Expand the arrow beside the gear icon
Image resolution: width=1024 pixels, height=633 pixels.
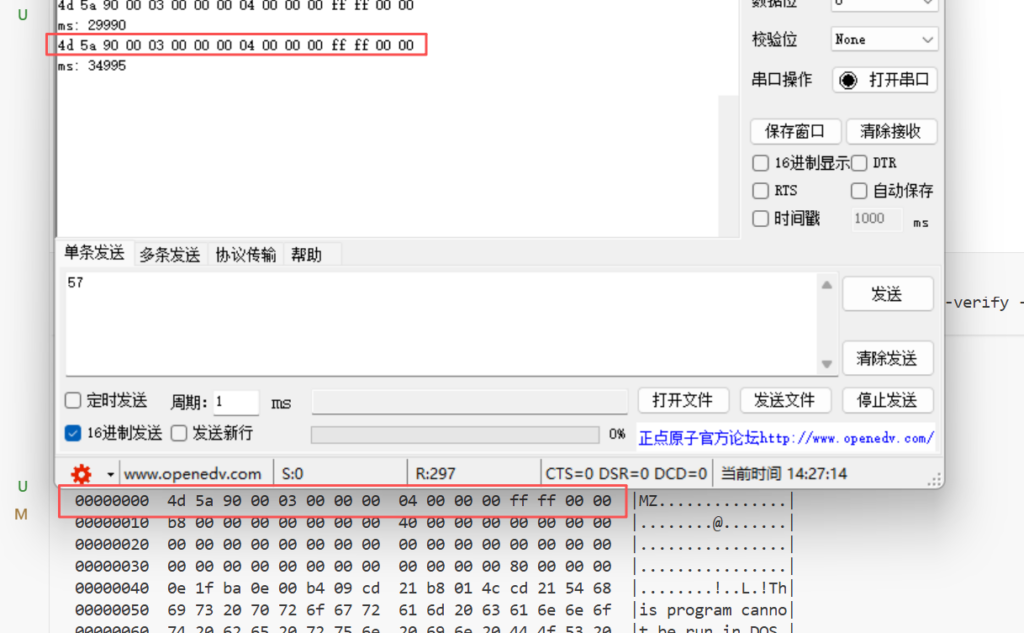click(110, 474)
